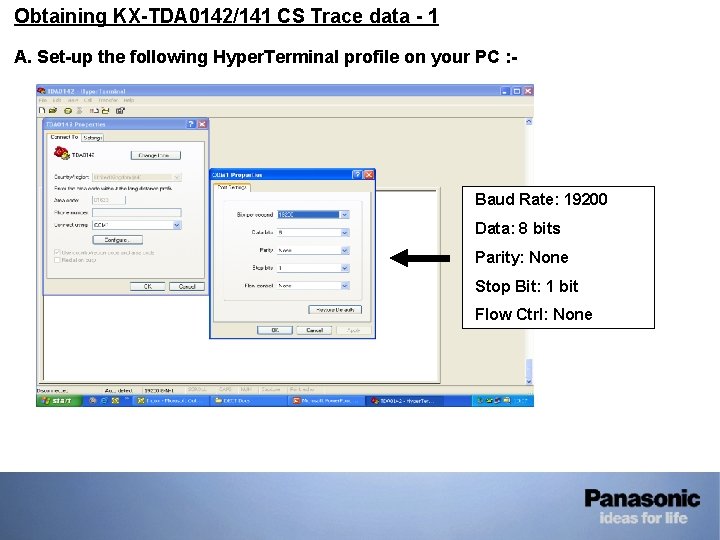The width and height of the screenshot is (720, 540).
Task: Click the Windows Start button
Action: [x=59, y=401]
